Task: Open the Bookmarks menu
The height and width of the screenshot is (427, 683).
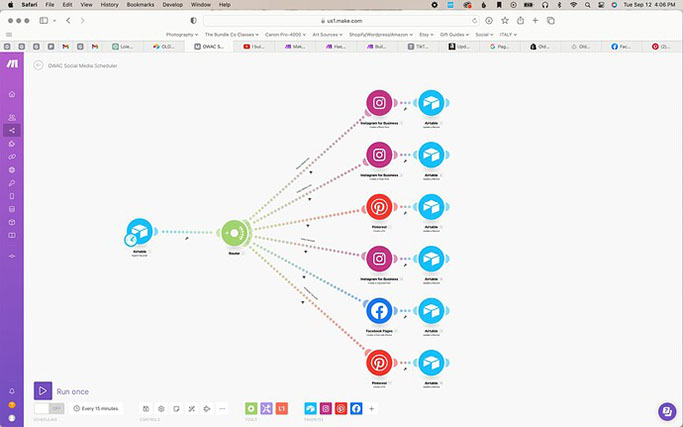Action: (140, 5)
